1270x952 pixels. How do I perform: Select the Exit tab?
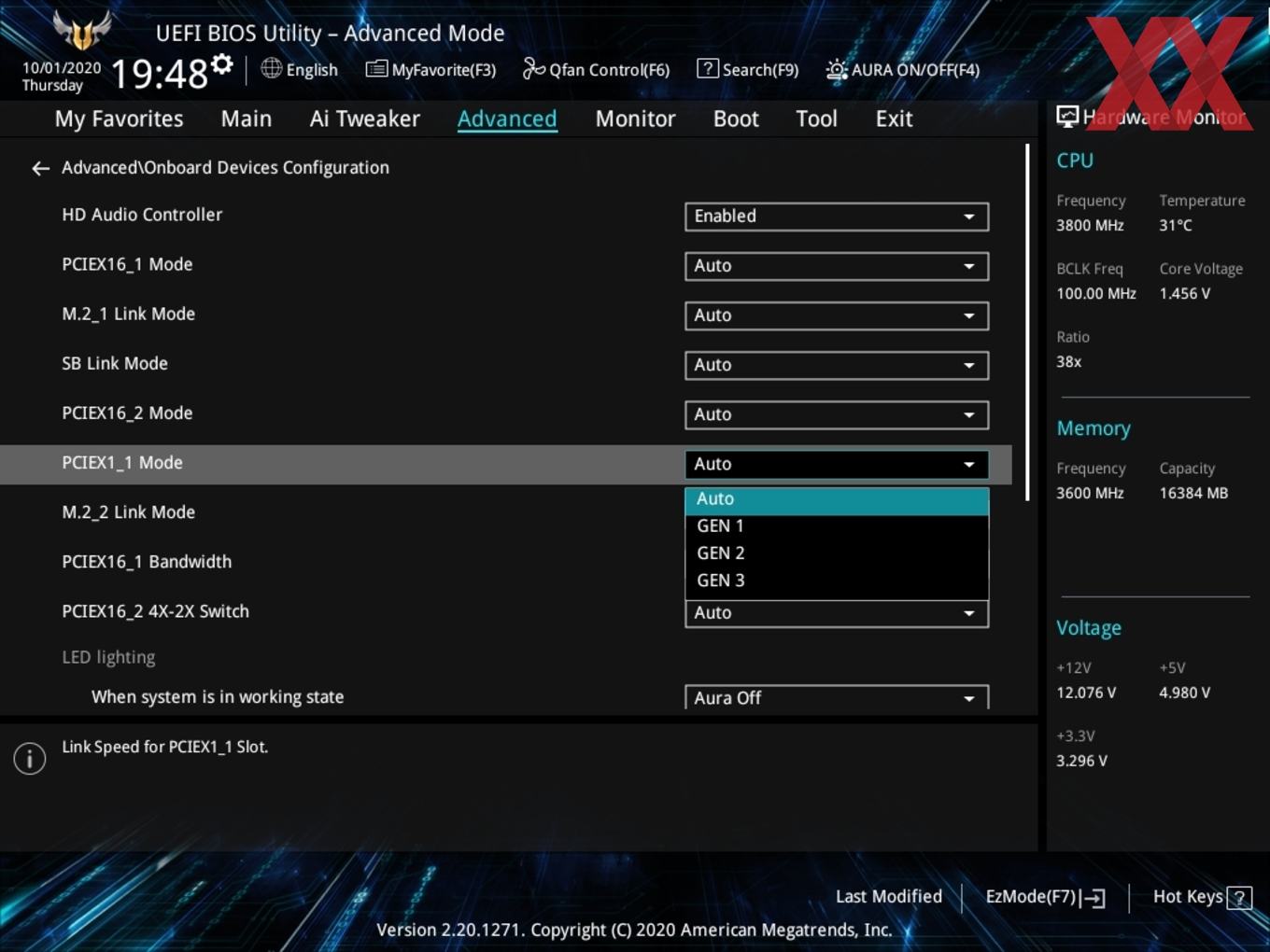click(894, 119)
